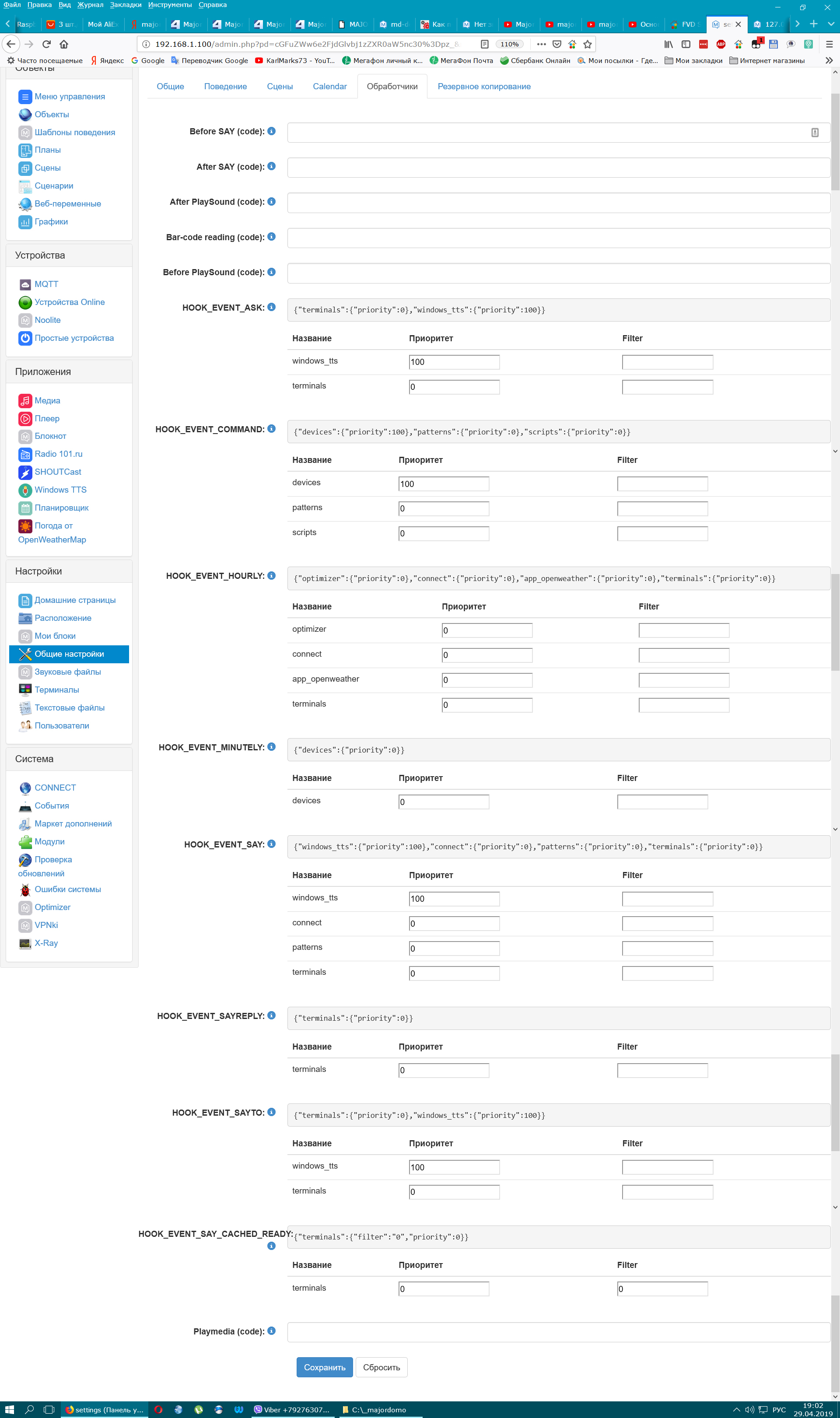Screen dimensions: 840x1418
Task: Open the Поведение settings tab
Action: pyautogui.click(x=225, y=87)
